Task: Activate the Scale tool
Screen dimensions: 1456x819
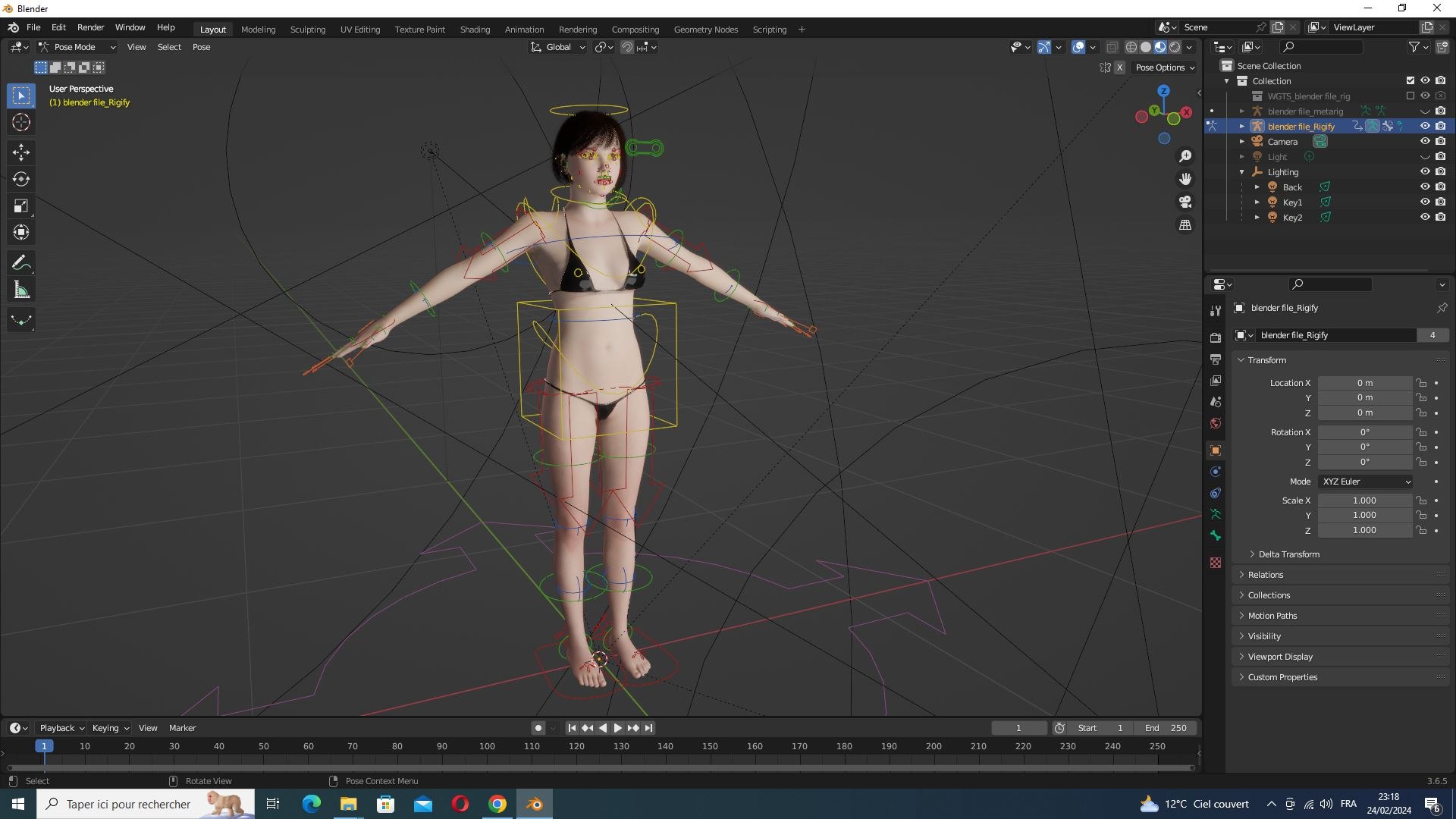Action: [x=21, y=206]
